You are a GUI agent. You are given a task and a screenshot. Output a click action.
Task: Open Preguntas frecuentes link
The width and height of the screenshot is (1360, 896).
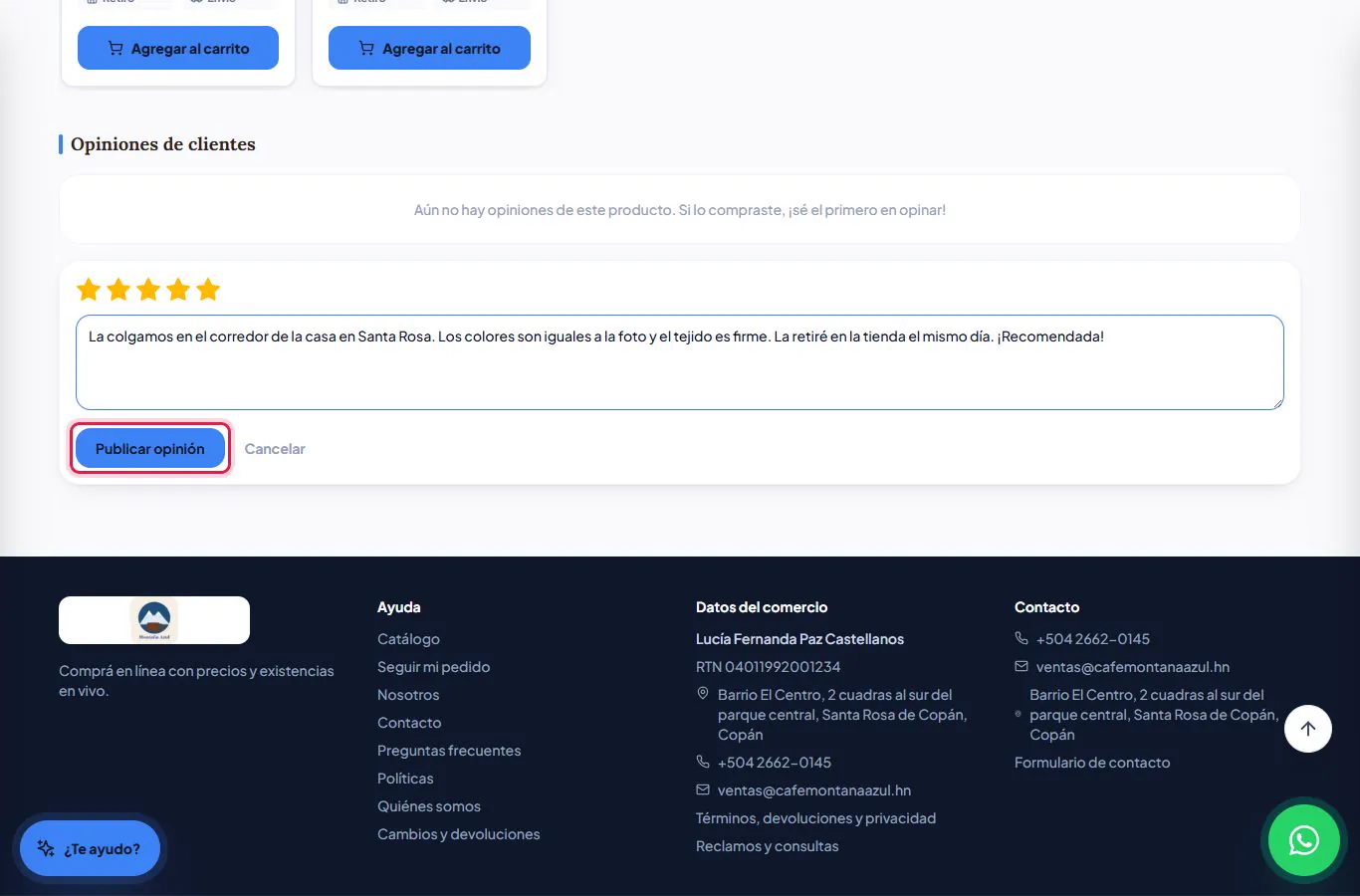click(449, 751)
